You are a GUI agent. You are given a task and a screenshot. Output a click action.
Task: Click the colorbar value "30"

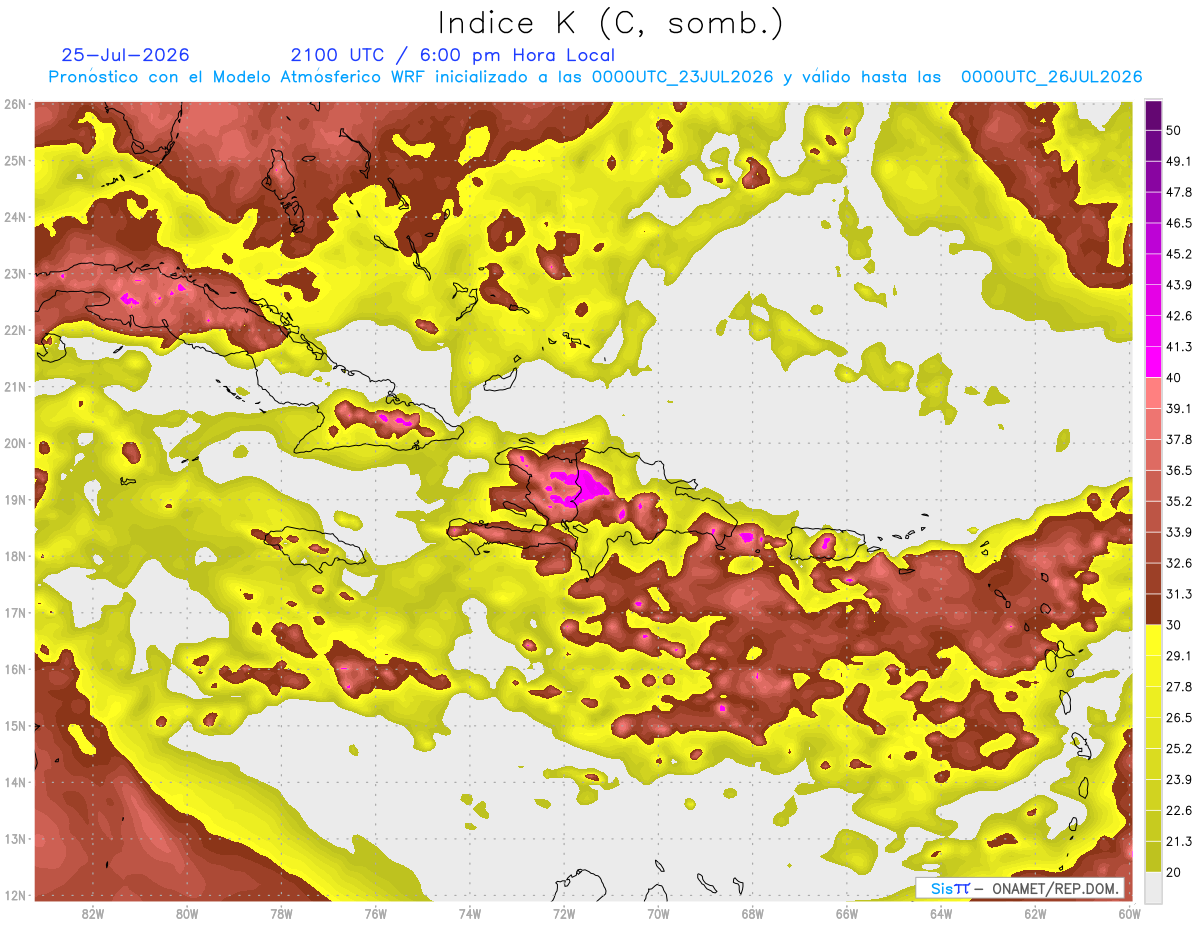[x=1174, y=625]
